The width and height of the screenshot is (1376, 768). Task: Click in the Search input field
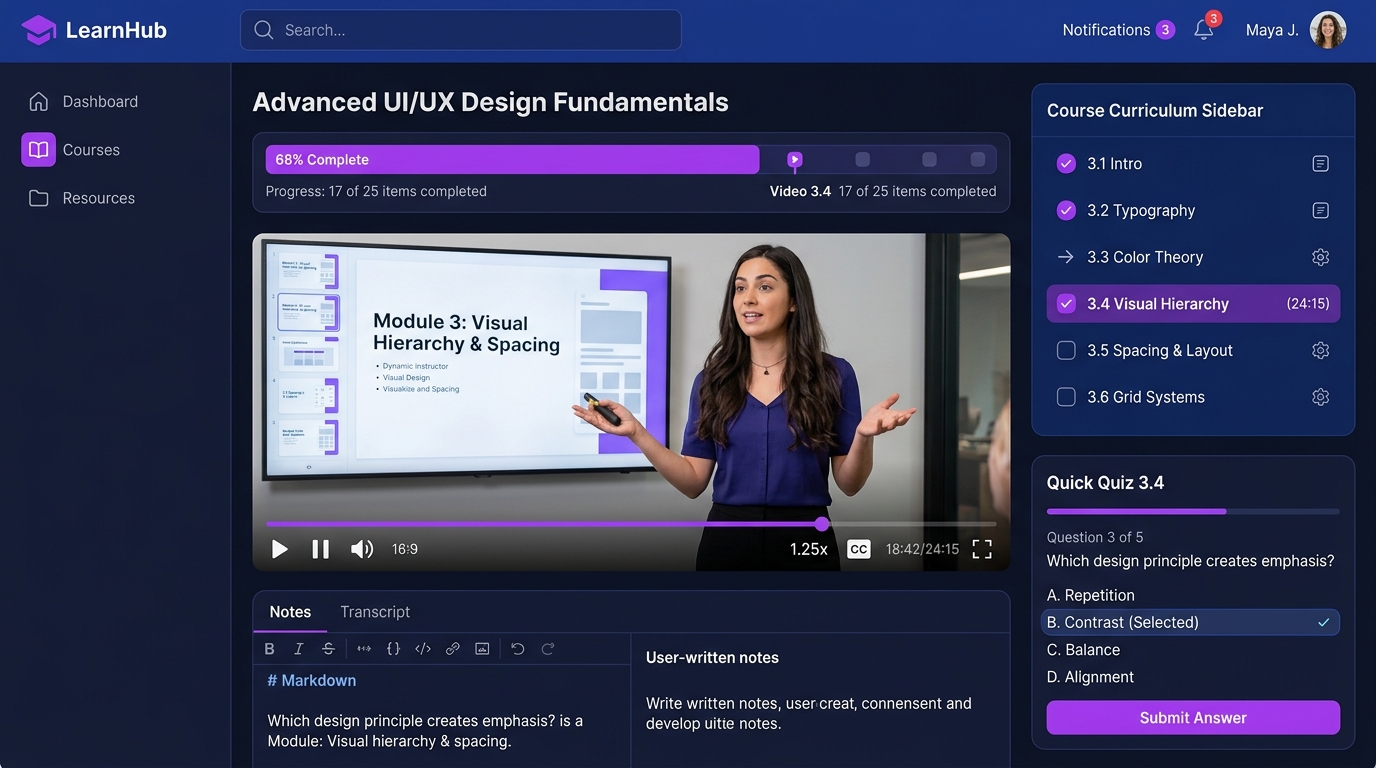click(x=461, y=30)
